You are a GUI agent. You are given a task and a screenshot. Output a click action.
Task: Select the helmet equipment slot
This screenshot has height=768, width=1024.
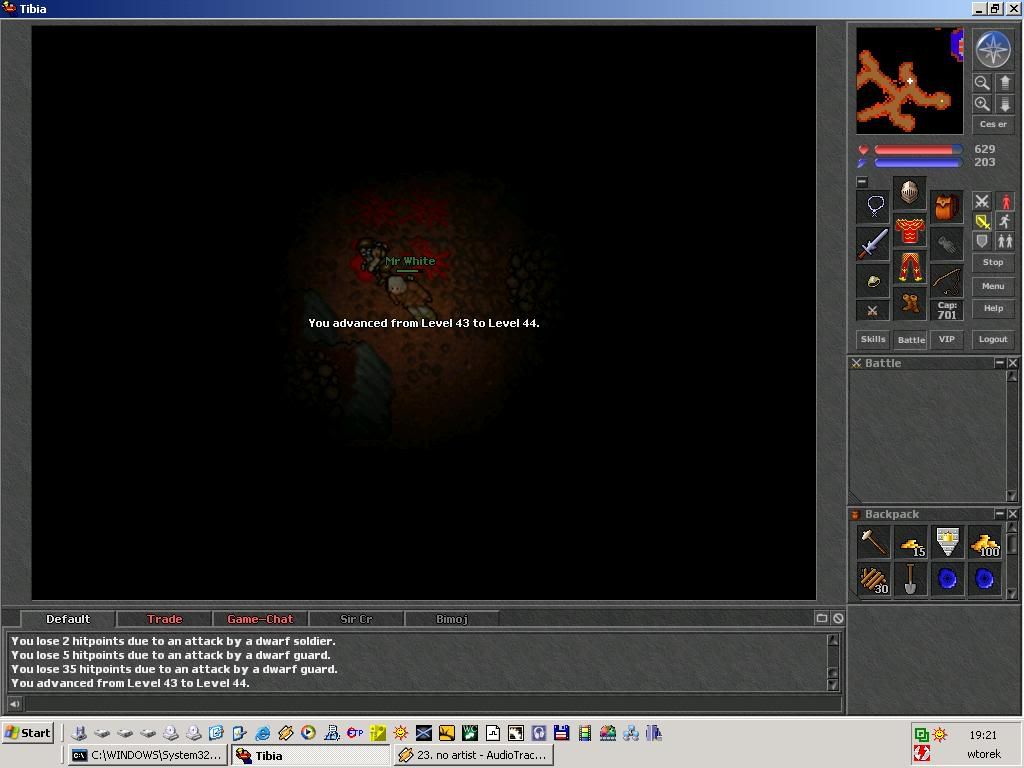coord(910,192)
